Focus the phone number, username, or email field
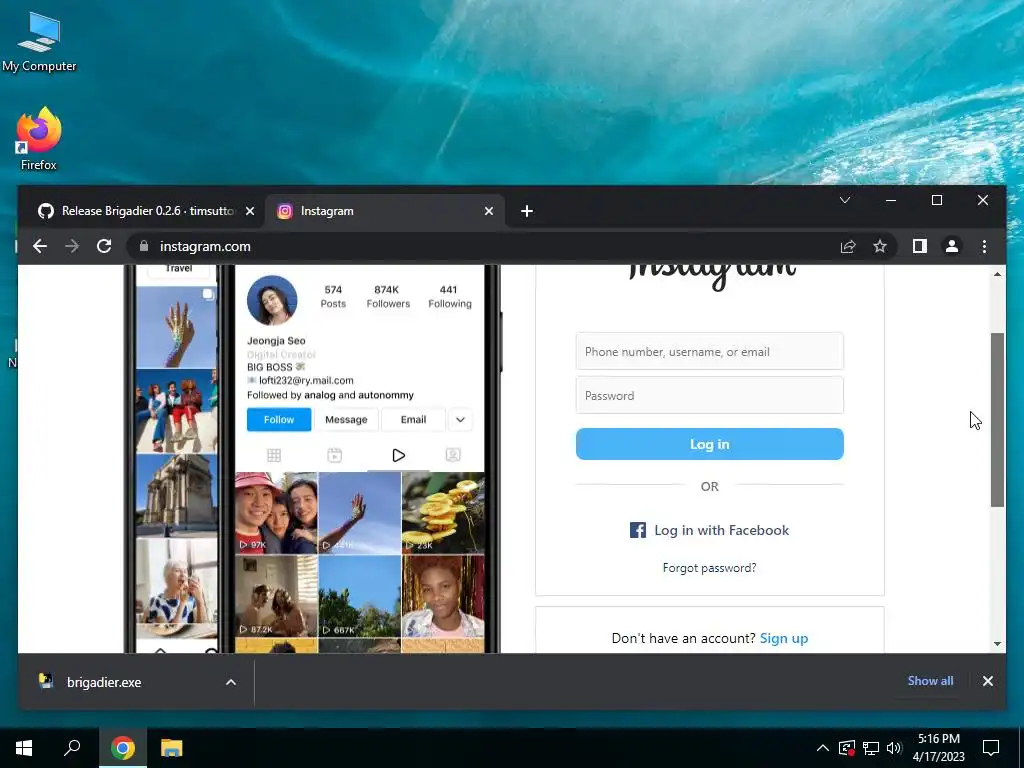Viewport: 1024px width, 768px height. (x=709, y=351)
